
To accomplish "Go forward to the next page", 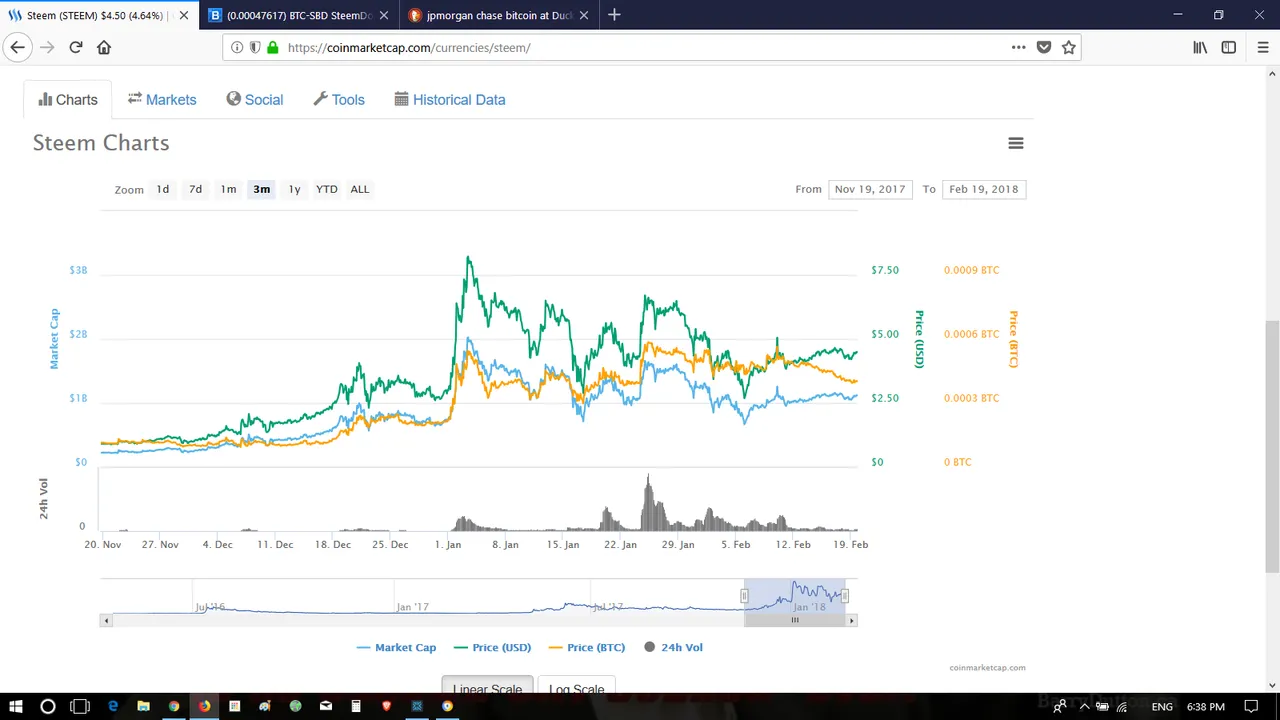I will pos(47,47).
